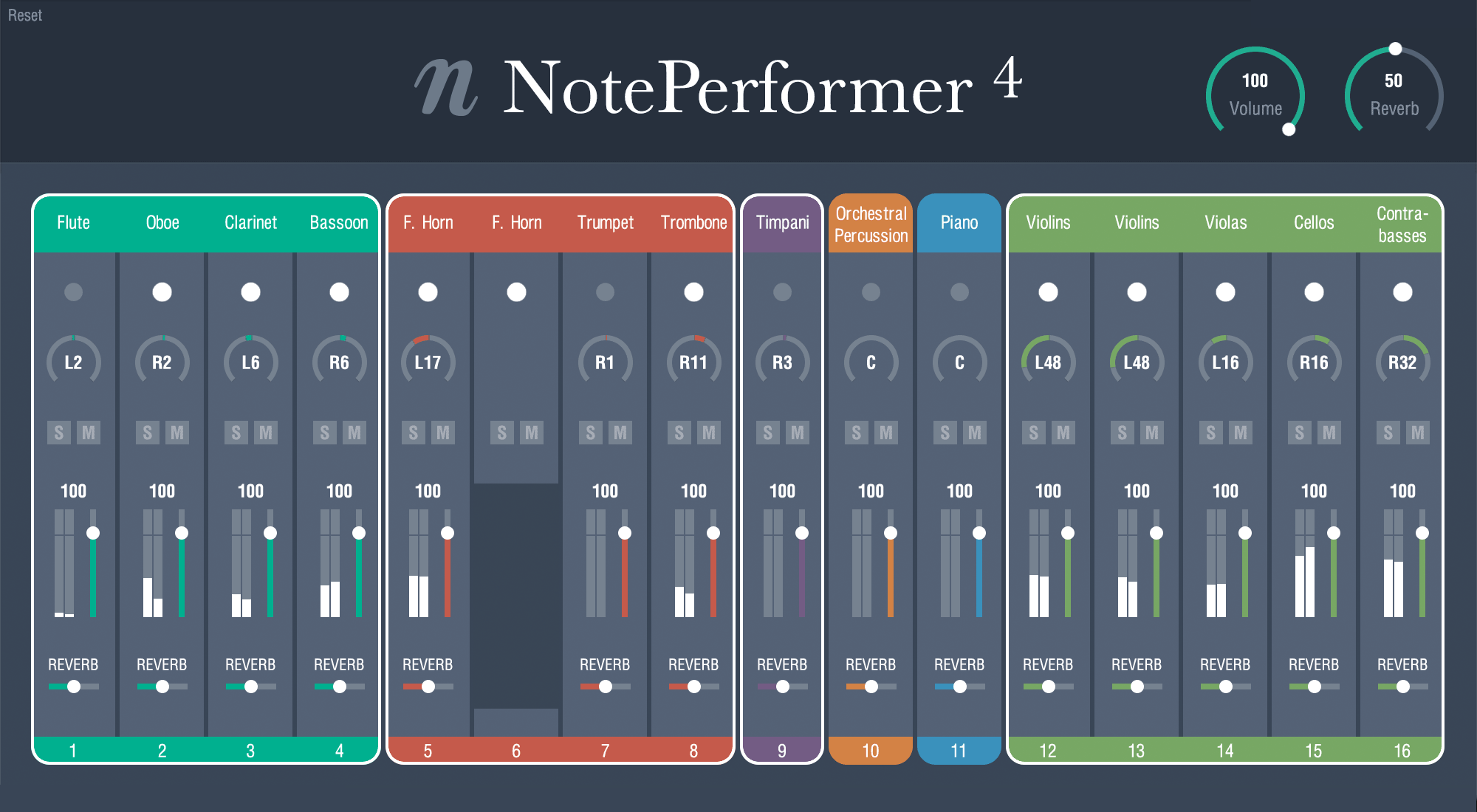Mute the Contrabasses channel
The height and width of the screenshot is (812, 1477).
(1418, 433)
